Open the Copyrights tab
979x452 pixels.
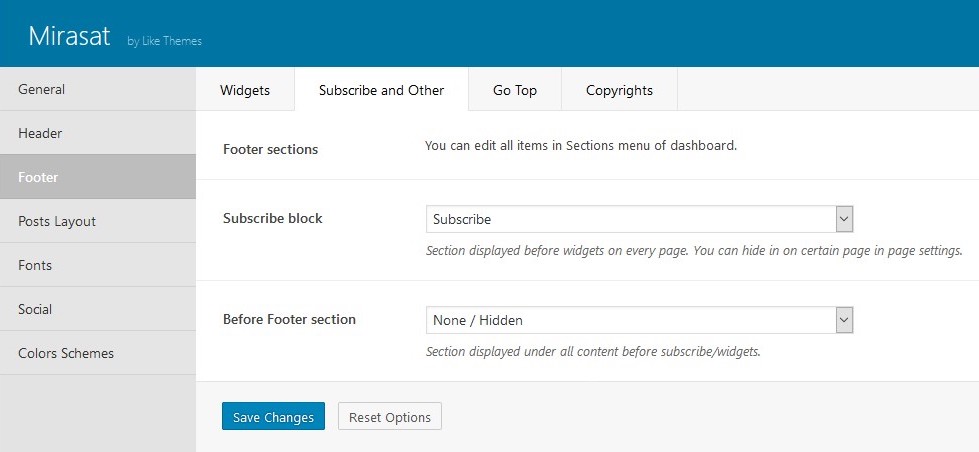(x=619, y=90)
